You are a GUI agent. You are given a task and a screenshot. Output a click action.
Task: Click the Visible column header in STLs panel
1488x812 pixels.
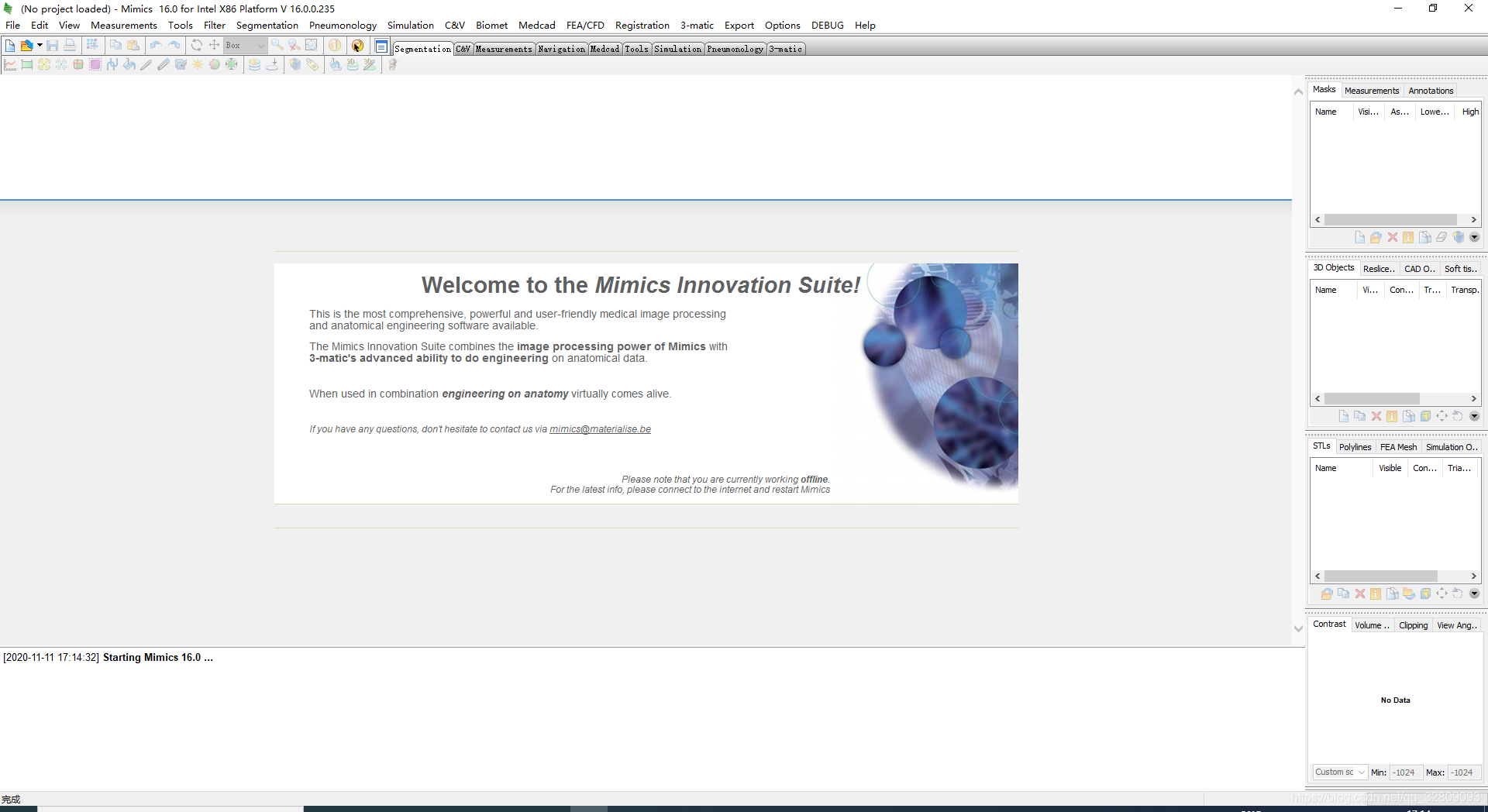[x=1390, y=468]
